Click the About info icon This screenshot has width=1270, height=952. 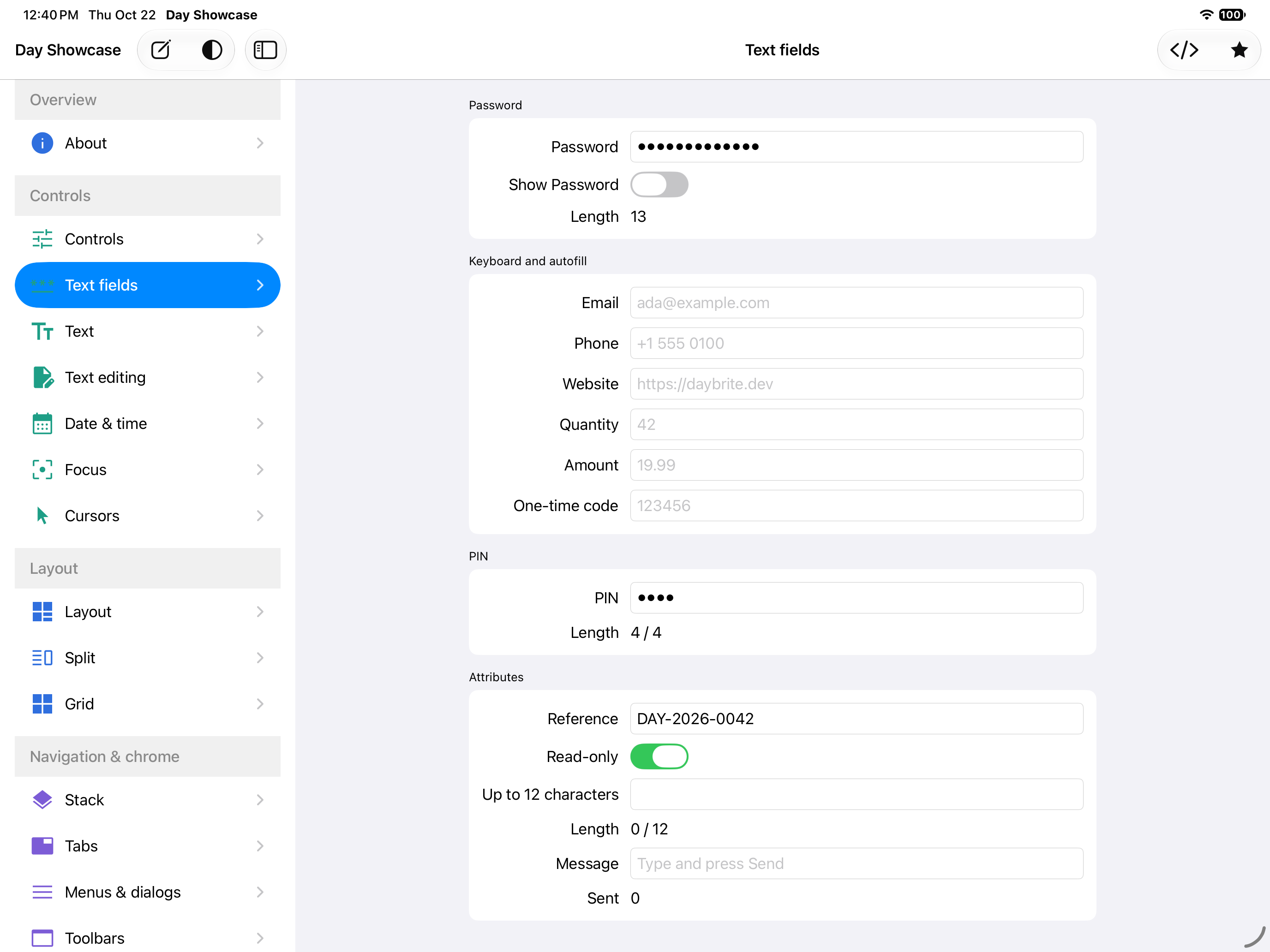click(42, 143)
